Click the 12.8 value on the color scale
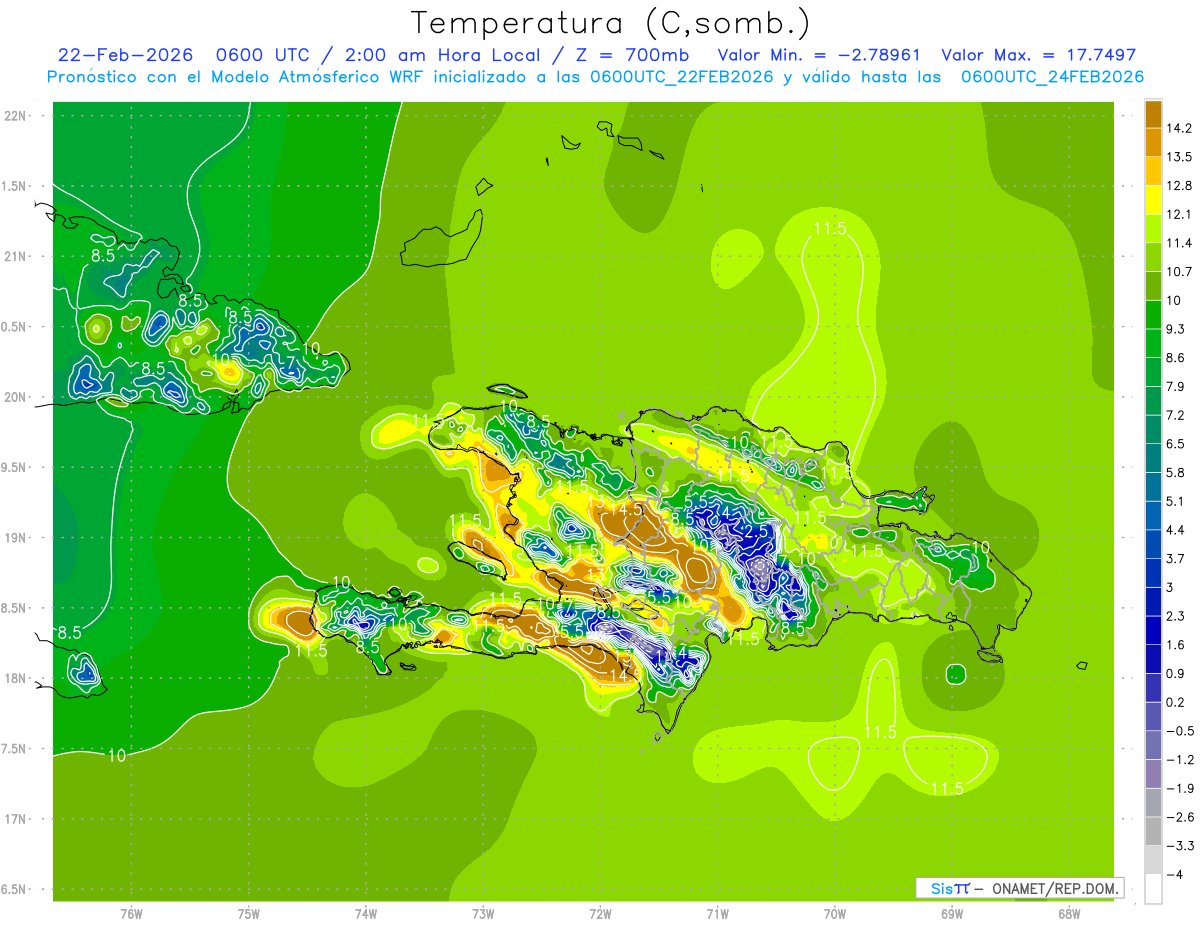 coord(1181,185)
